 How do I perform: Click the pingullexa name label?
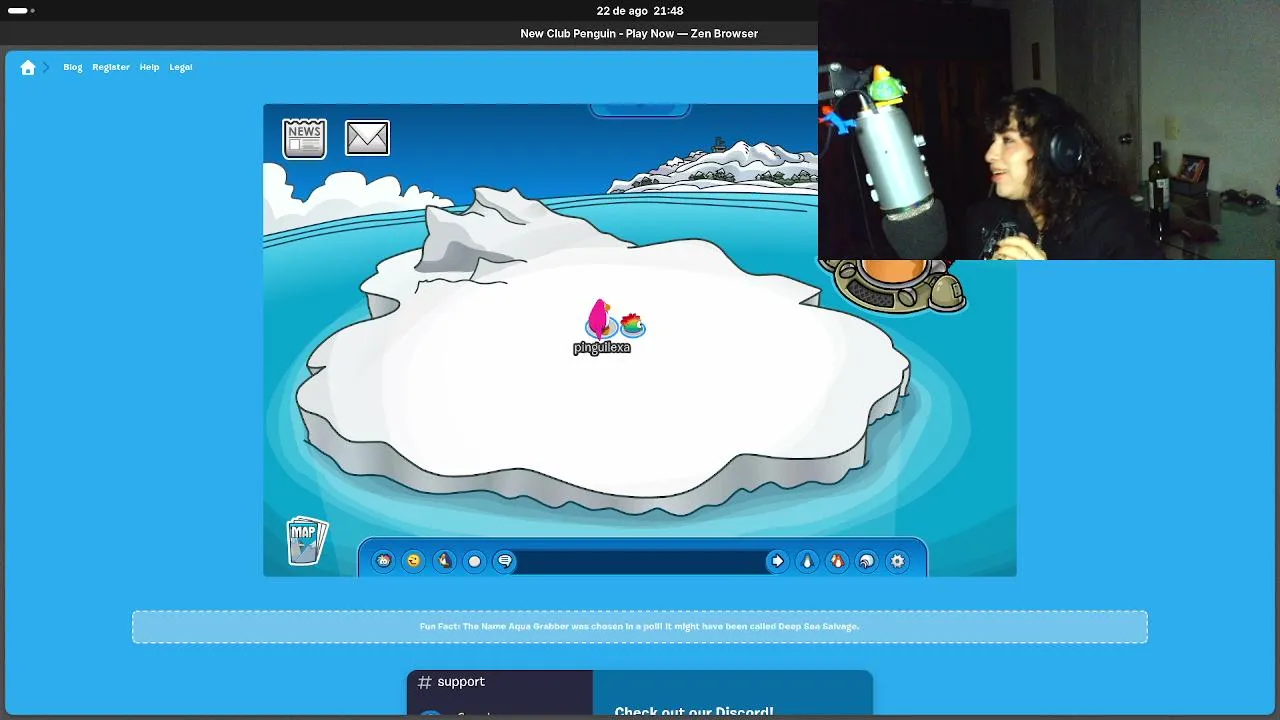pyautogui.click(x=602, y=348)
